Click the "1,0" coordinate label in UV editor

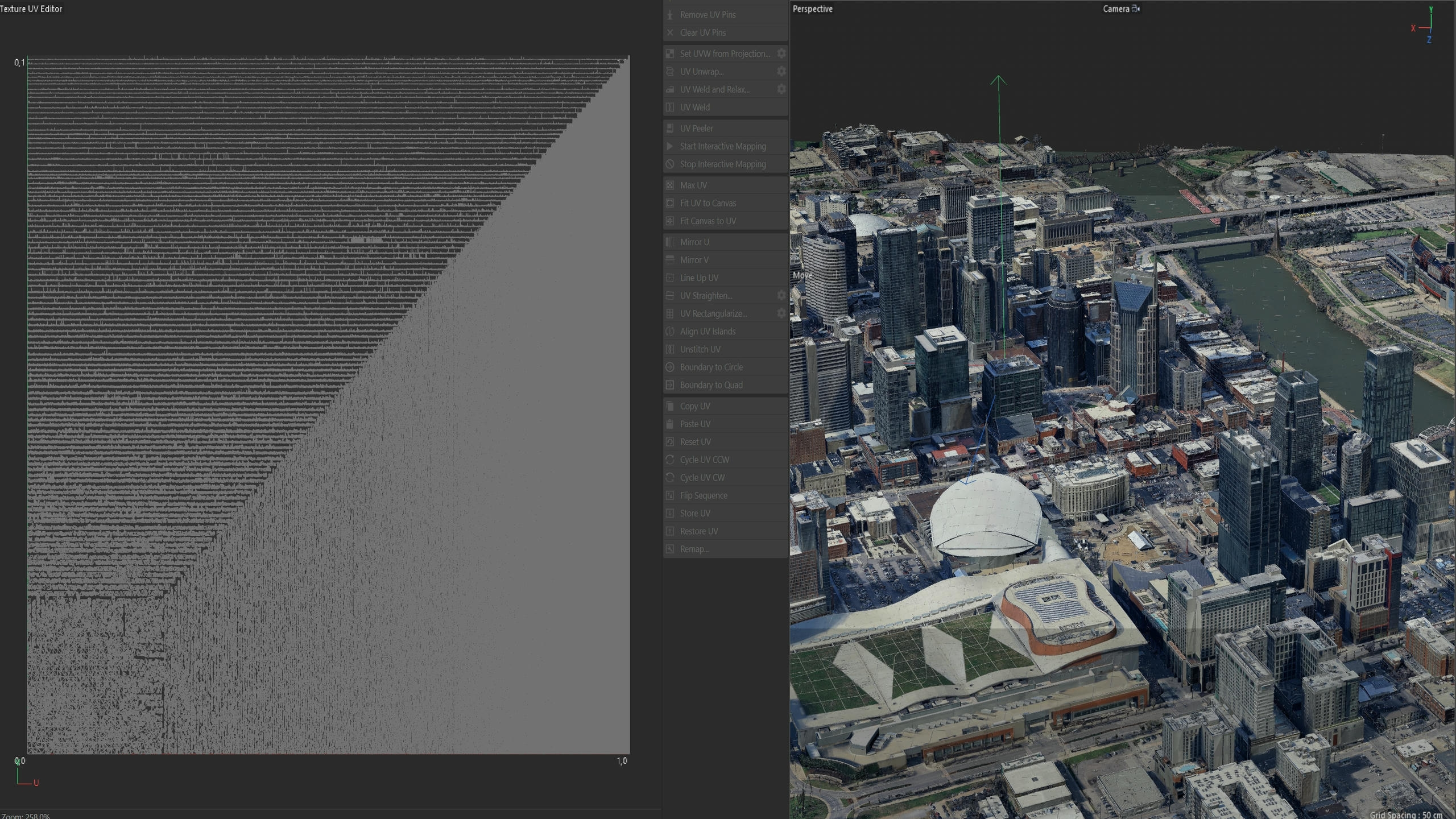tap(622, 761)
